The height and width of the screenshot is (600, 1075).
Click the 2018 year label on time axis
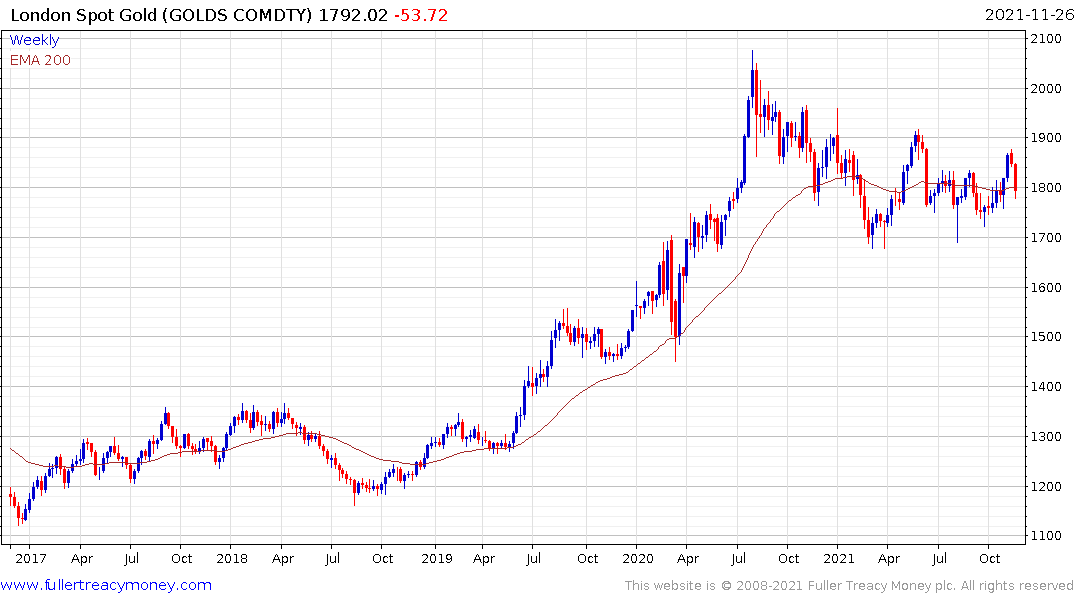(232, 558)
